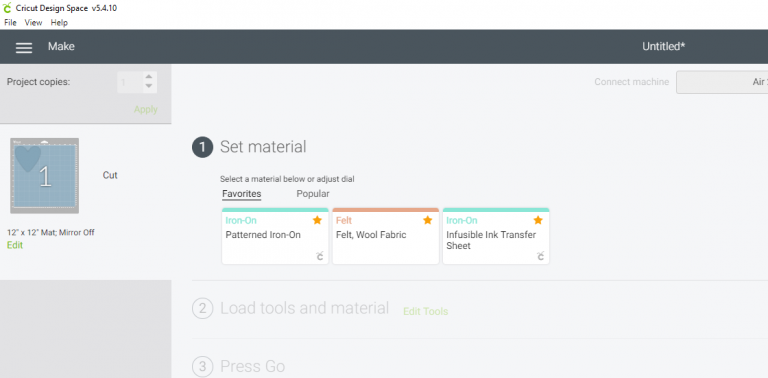
Task: Switch to the Popular materials tab
Action: [313, 194]
